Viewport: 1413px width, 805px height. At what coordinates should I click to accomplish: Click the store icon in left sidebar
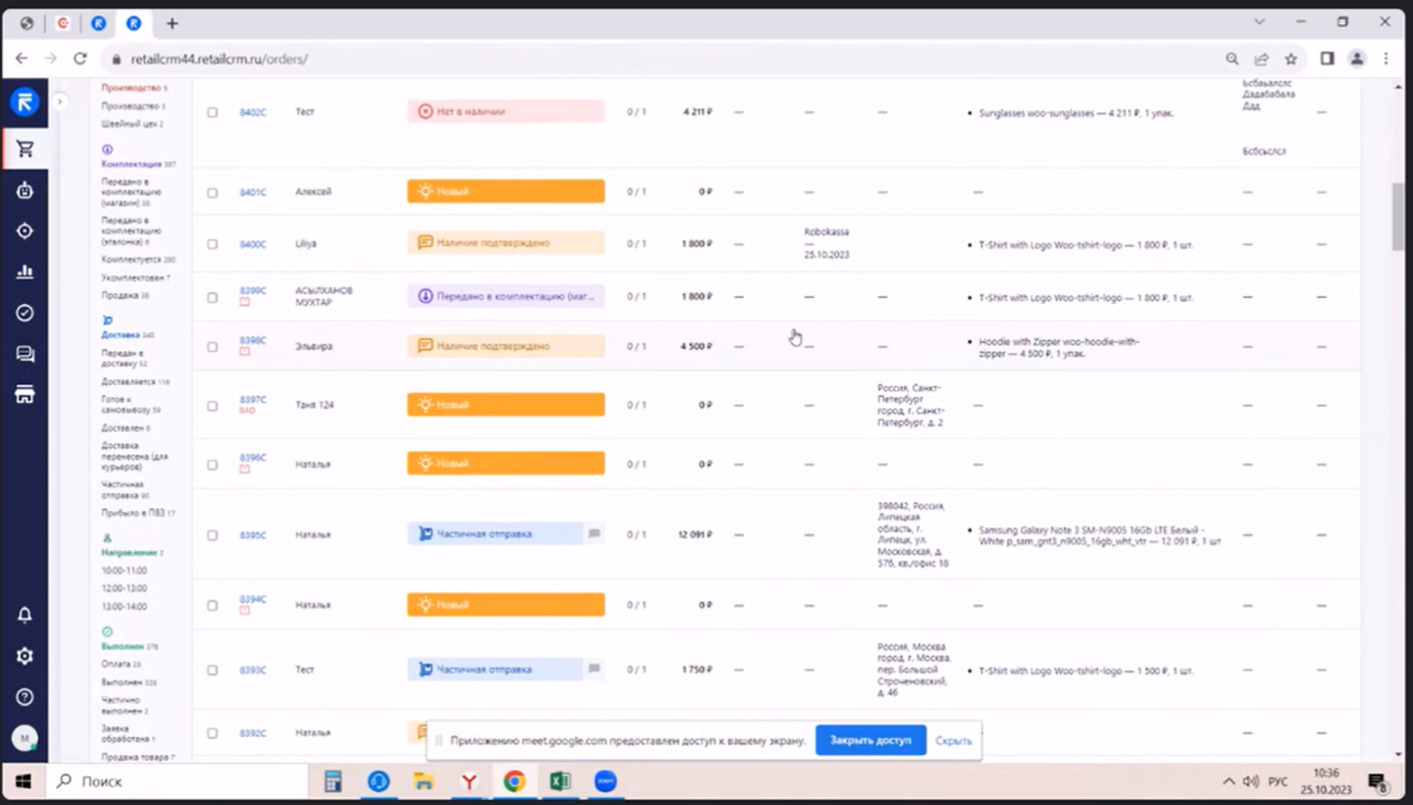tap(25, 394)
